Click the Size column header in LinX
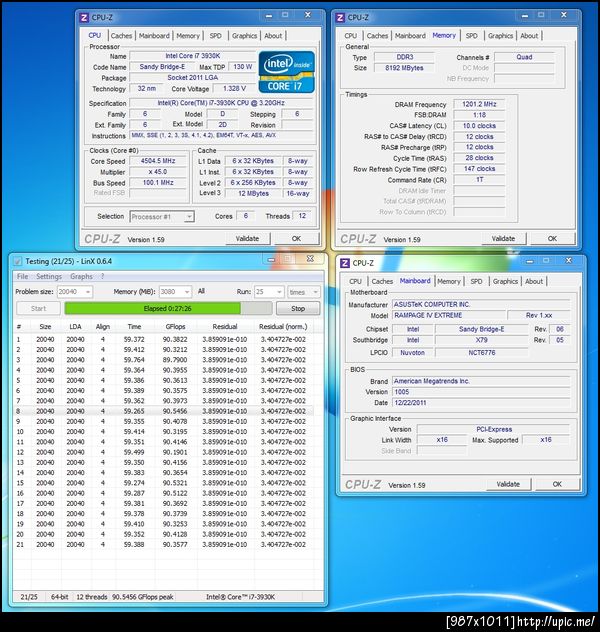The width and height of the screenshot is (600, 632). click(45, 327)
